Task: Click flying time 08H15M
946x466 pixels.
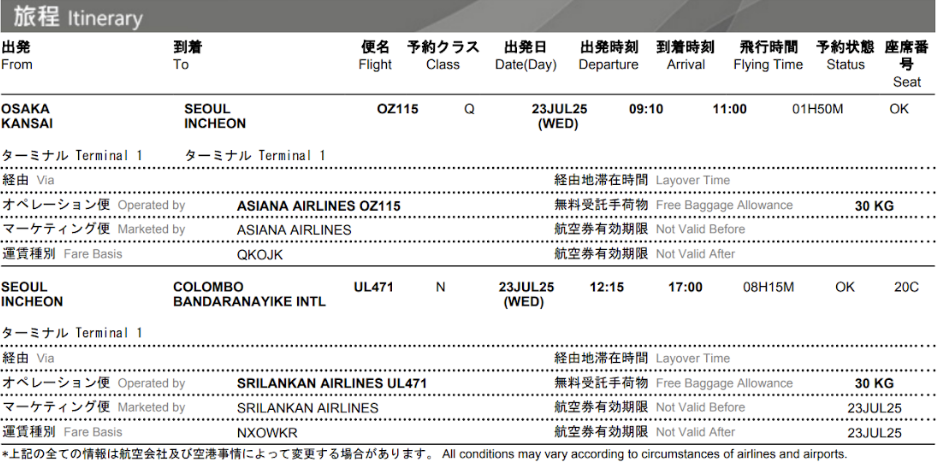Action: pos(768,287)
